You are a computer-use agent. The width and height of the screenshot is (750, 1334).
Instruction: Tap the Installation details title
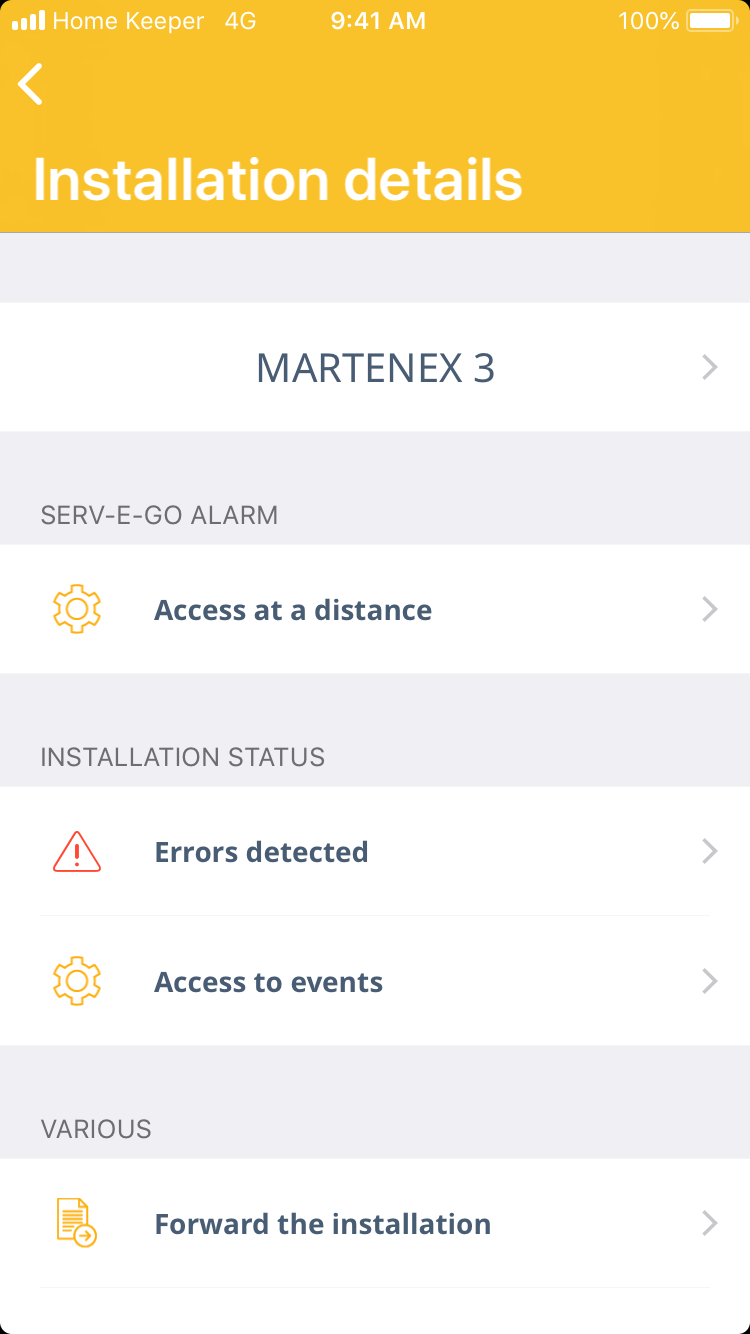coord(278,180)
